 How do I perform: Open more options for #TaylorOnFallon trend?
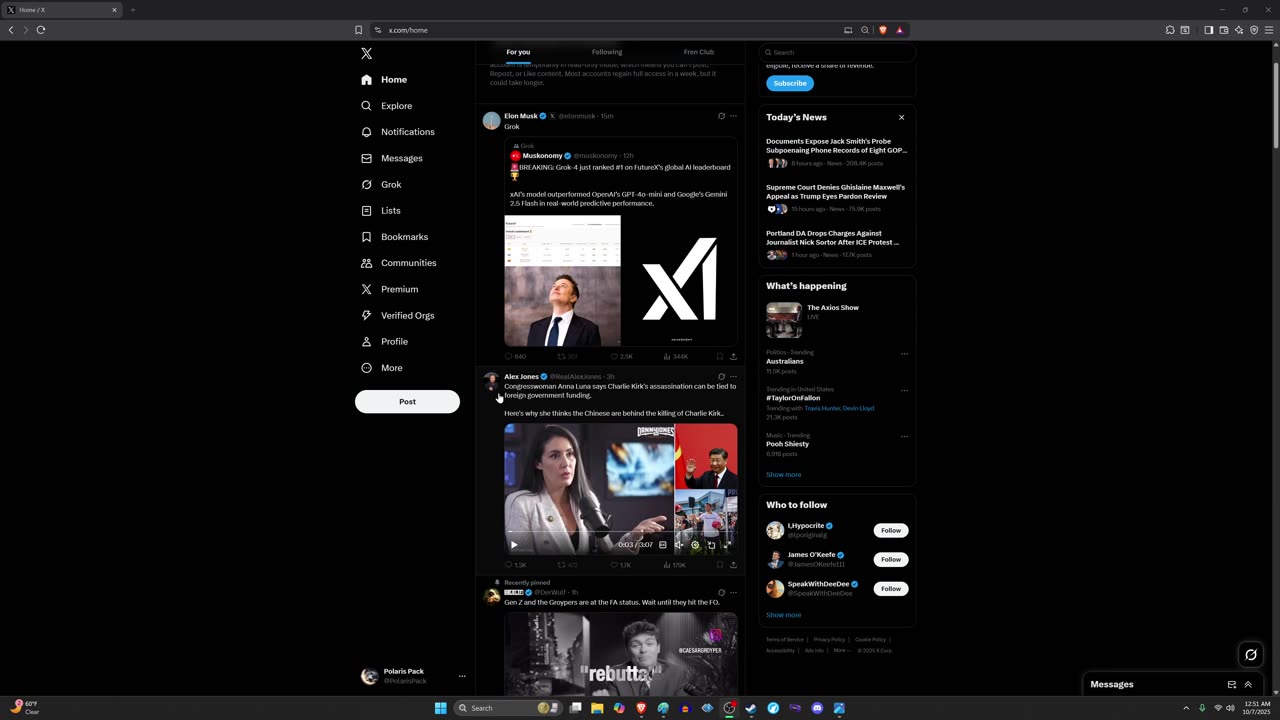904,390
